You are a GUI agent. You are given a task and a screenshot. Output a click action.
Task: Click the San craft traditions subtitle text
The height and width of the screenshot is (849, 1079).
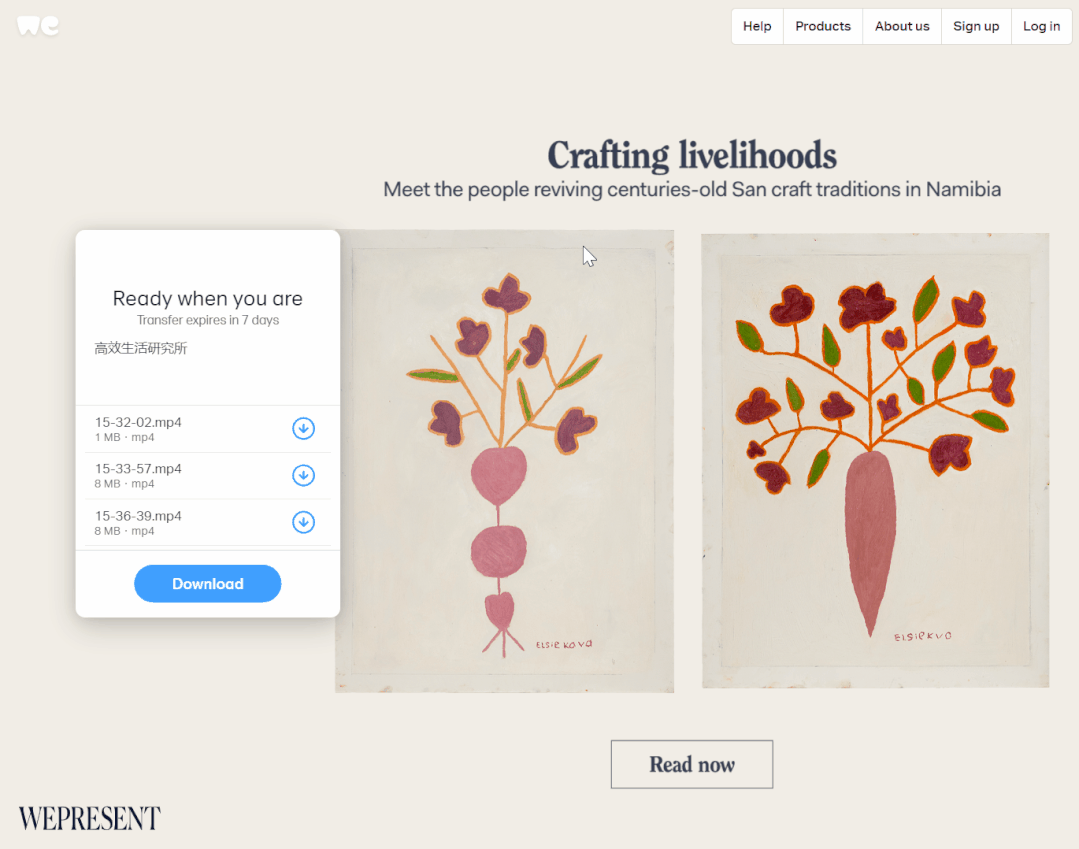click(x=692, y=189)
